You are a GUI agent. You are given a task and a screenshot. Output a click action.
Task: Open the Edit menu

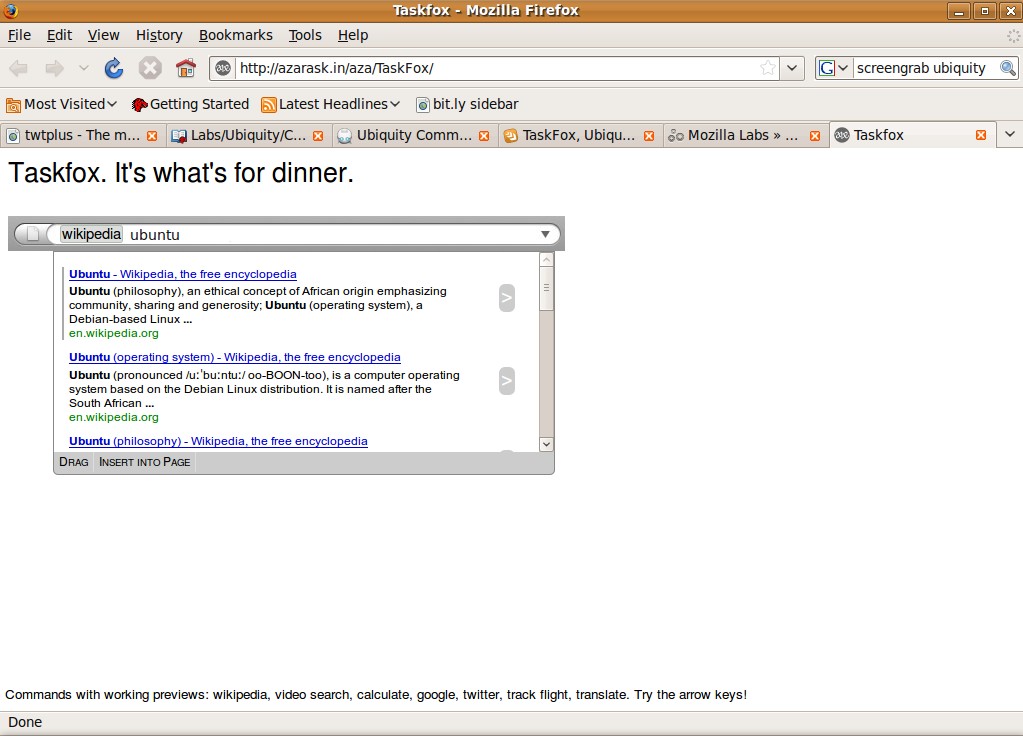[x=59, y=35]
